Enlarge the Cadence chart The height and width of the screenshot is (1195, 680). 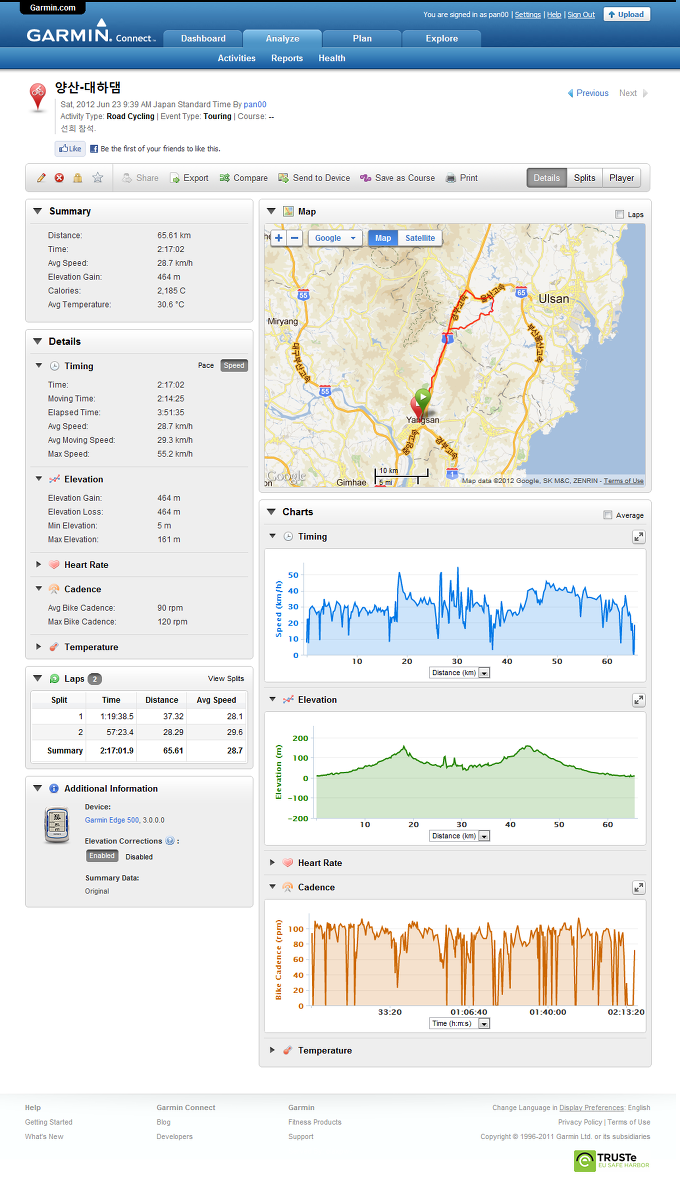638,887
